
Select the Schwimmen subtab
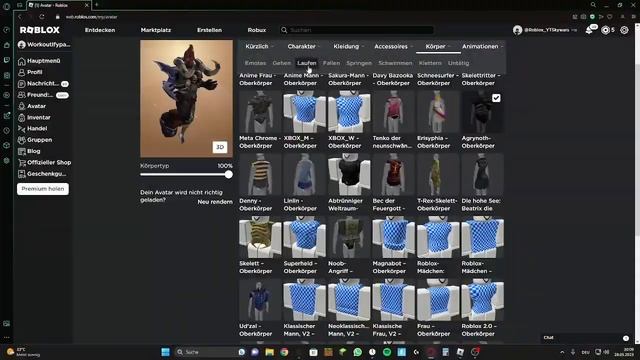(395, 63)
